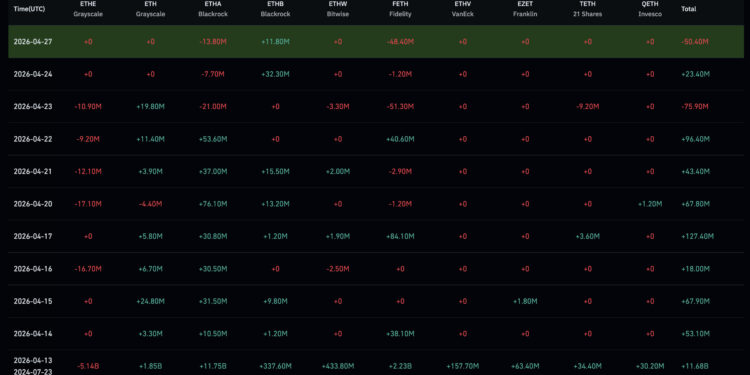Select the -10.90M ETHE value

(x=88, y=107)
